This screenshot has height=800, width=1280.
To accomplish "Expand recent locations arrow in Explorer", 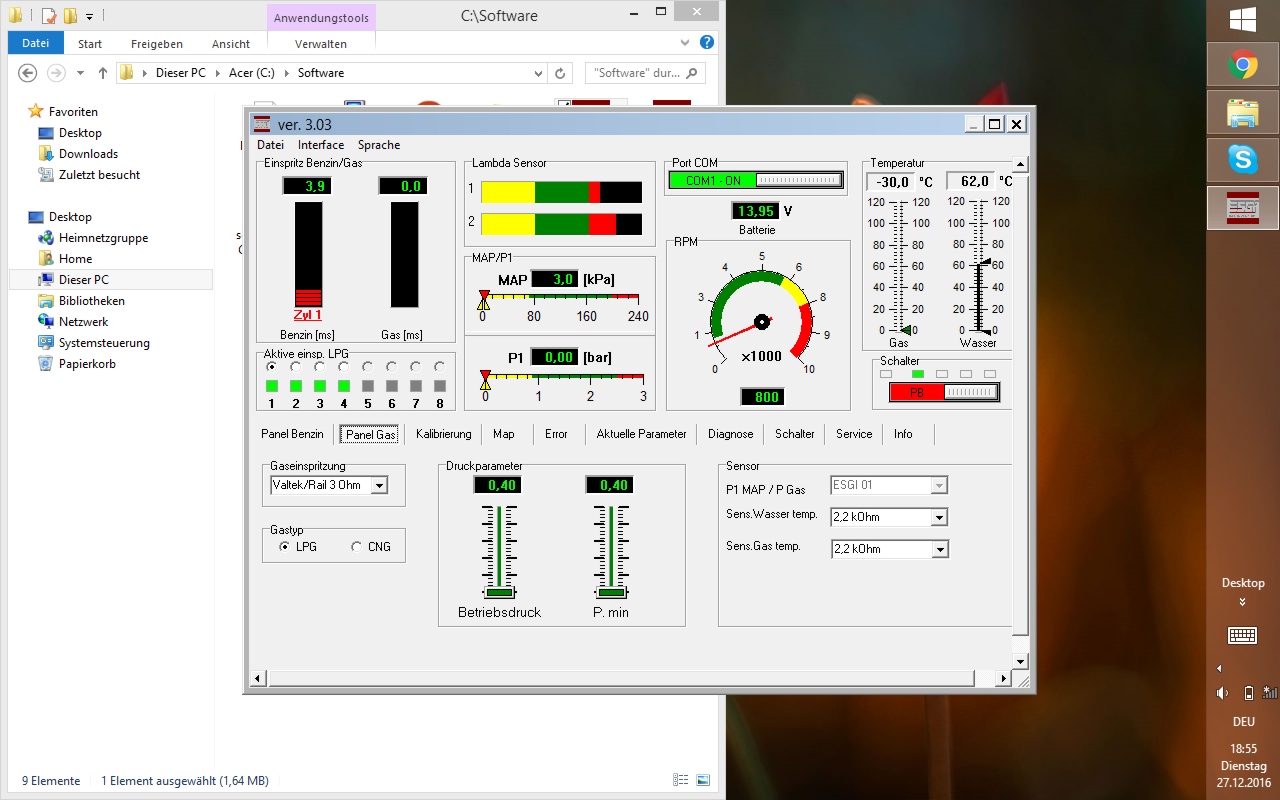I will pos(81,73).
